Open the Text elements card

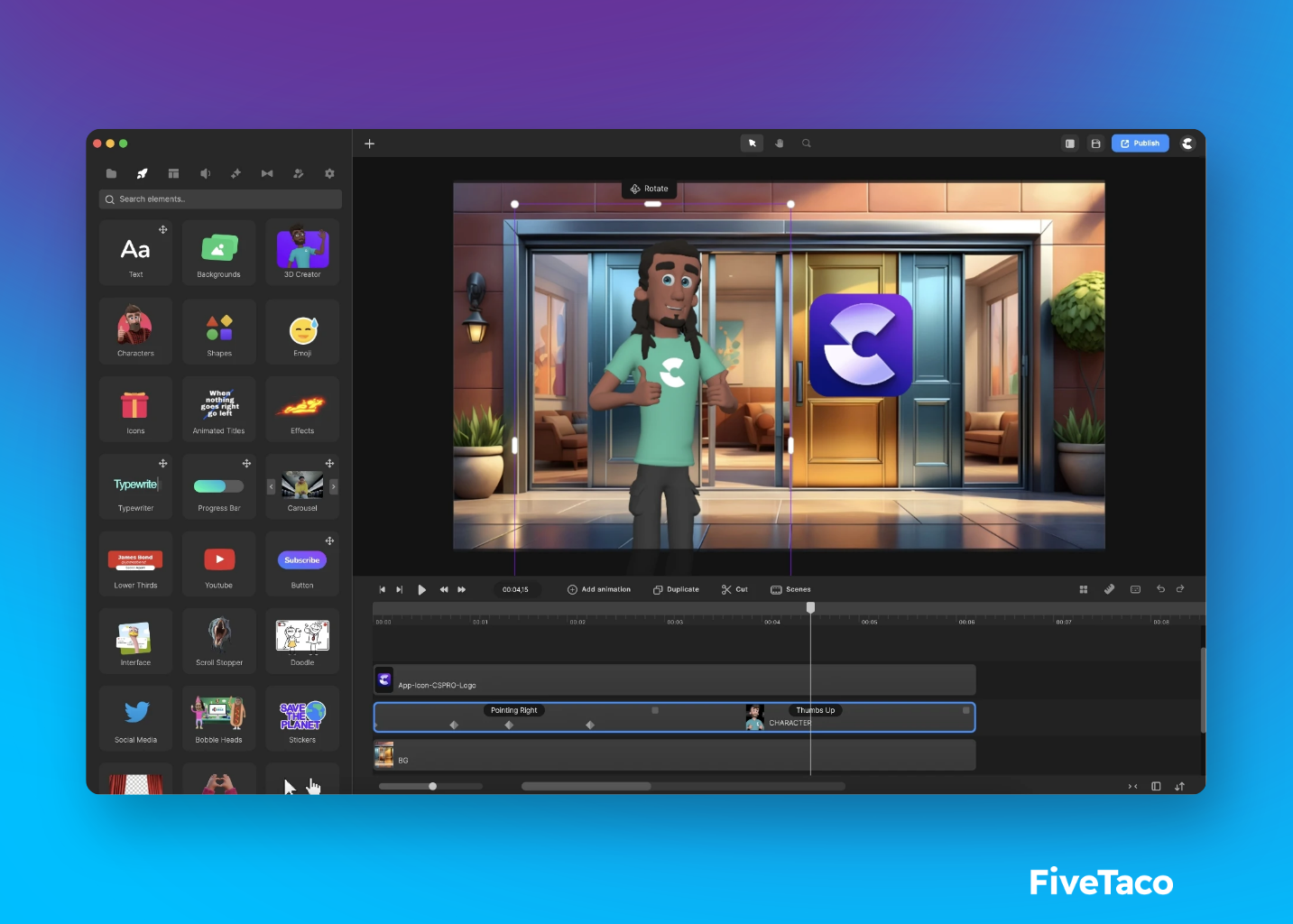(x=135, y=252)
